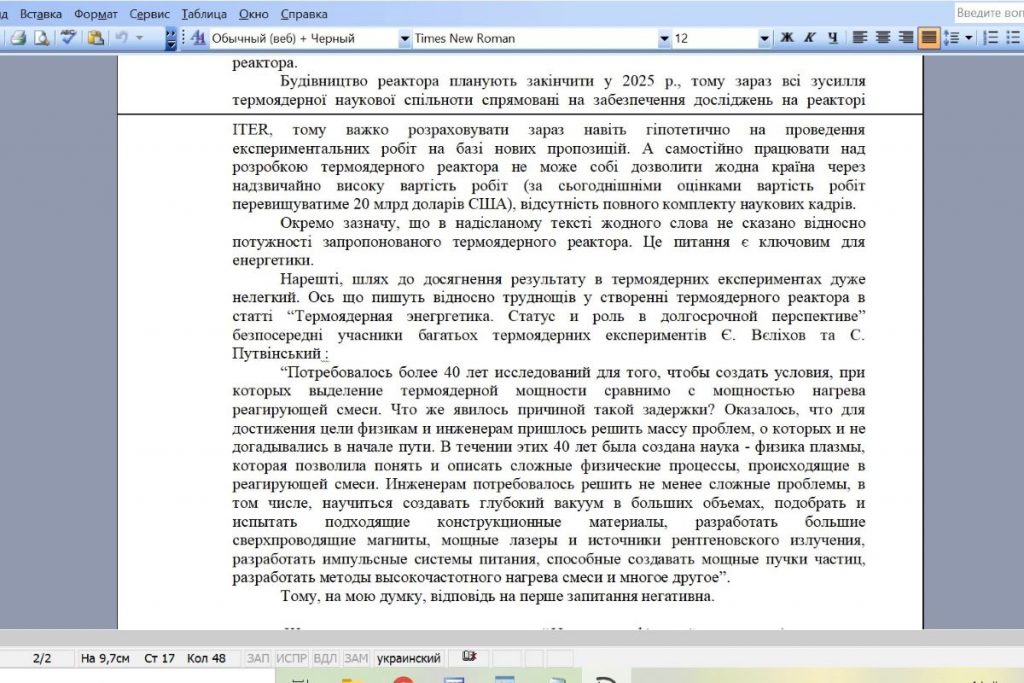Open Print Preview from the toolbar
Image resolution: width=1024 pixels, height=683 pixels.
pos(42,38)
